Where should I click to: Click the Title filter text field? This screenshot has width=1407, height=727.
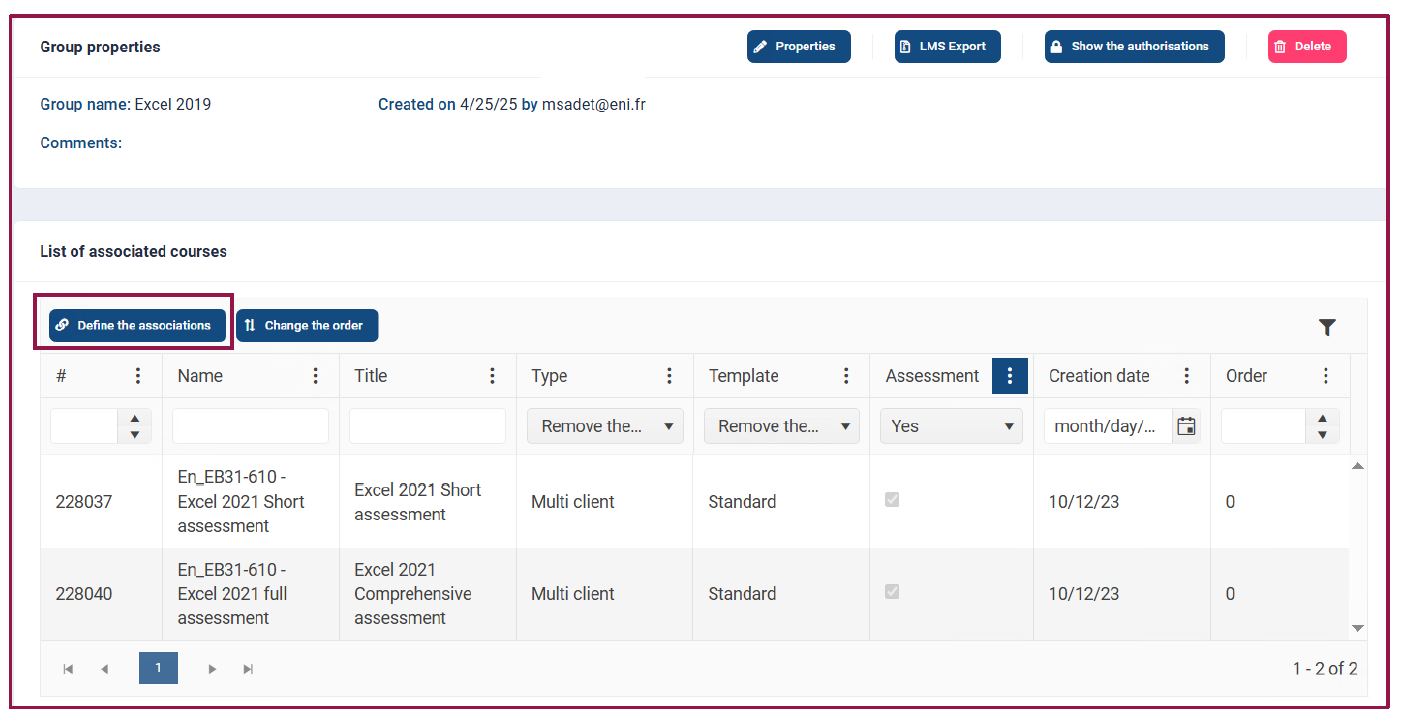(x=427, y=426)
